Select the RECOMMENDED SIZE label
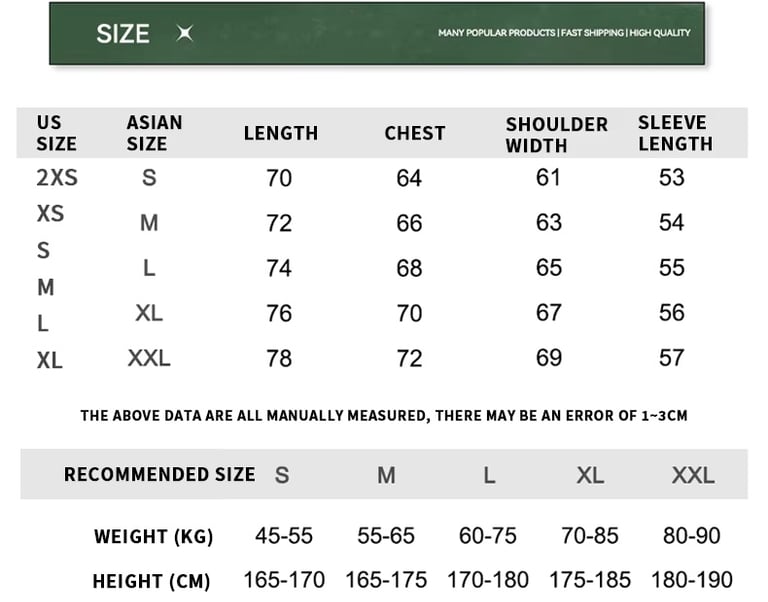 pos(159,474)
